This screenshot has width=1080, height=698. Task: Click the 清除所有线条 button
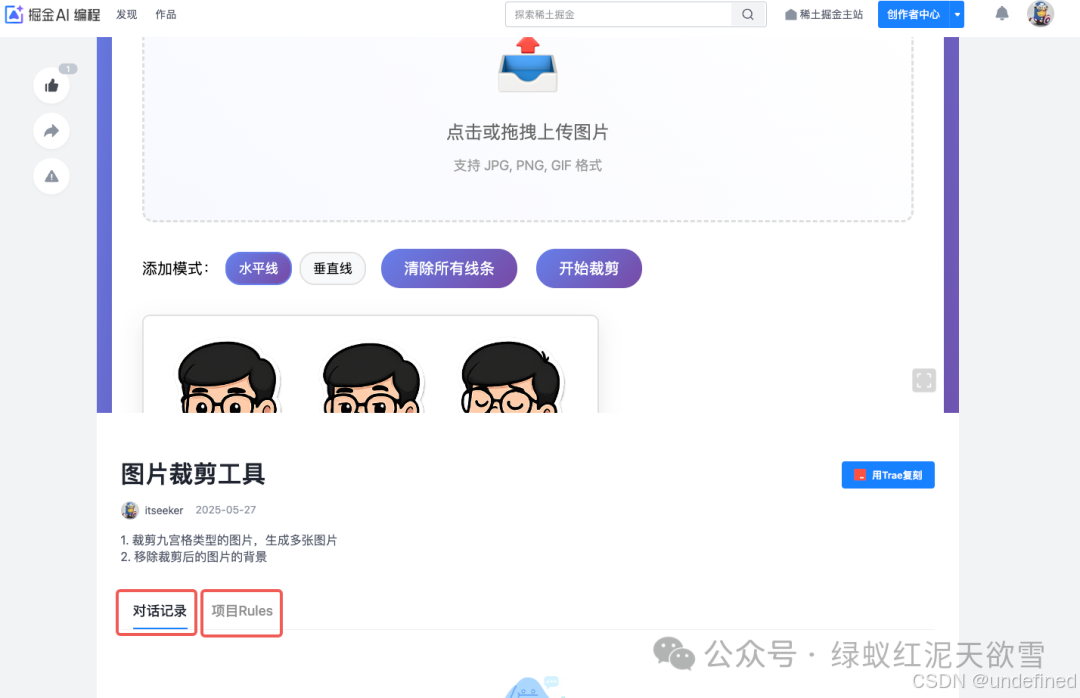click(449, 268)
